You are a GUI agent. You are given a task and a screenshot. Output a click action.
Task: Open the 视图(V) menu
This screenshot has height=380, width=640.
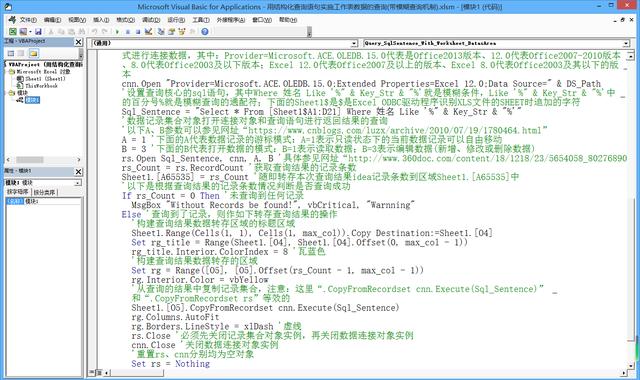(77, 20)
